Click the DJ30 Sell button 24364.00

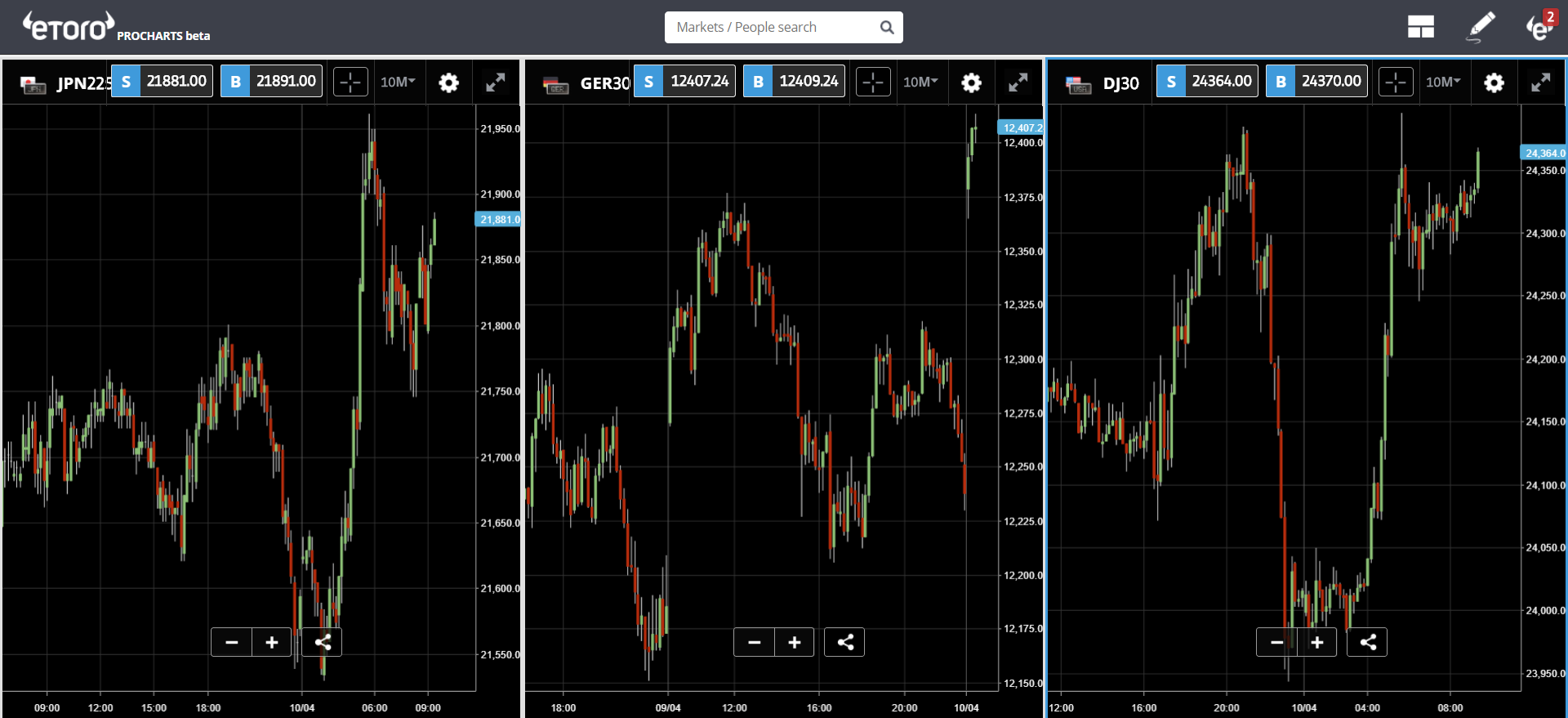pos(1207,81)
